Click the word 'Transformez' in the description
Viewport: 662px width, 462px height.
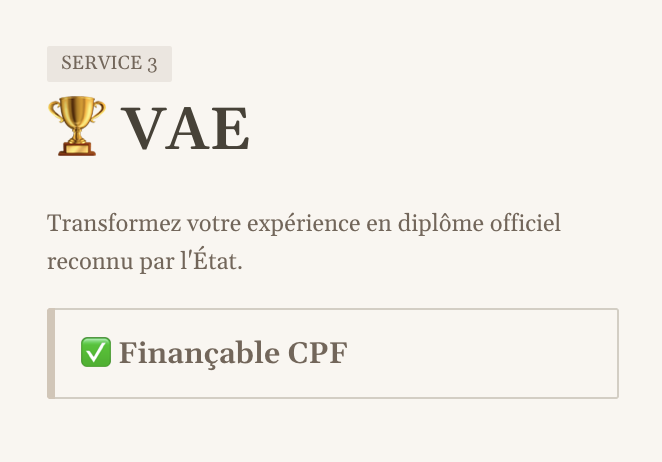(x=114, y=223)
